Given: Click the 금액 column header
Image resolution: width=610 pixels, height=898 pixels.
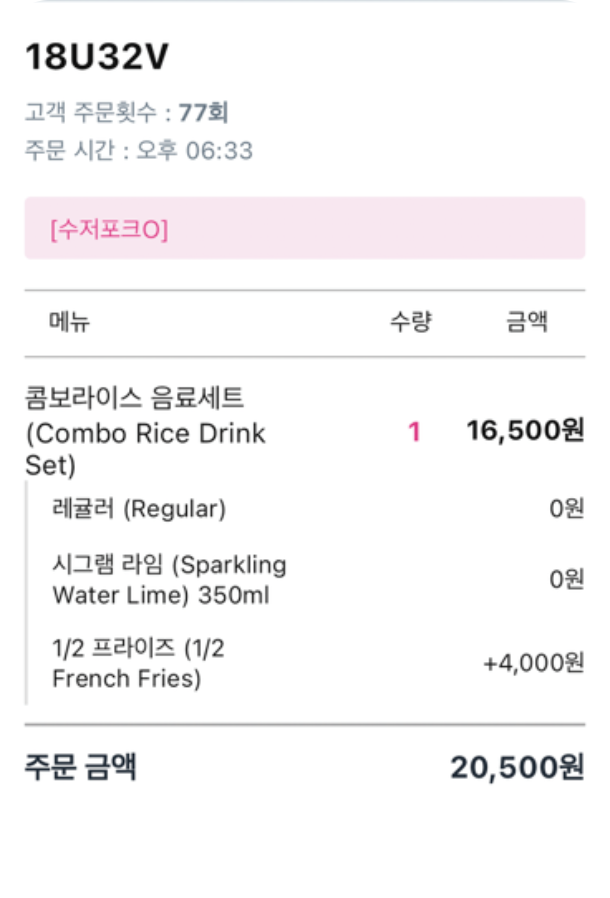Looking at the screenshot, I should point(526,322).
